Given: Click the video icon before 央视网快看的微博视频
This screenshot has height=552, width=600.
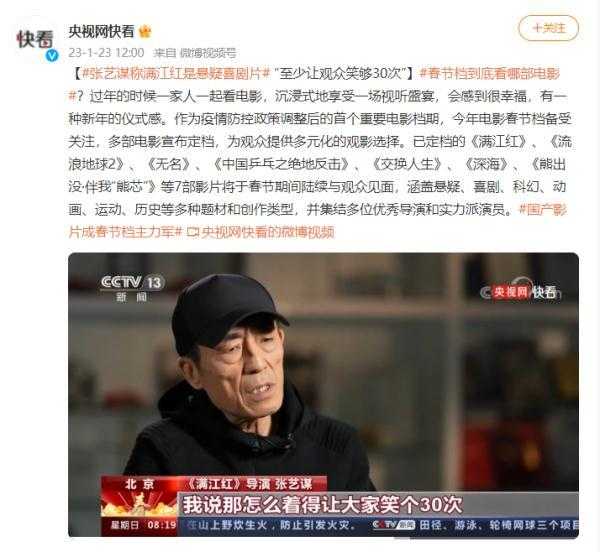Looking at the screenshot, I should (x=193, y=232).
